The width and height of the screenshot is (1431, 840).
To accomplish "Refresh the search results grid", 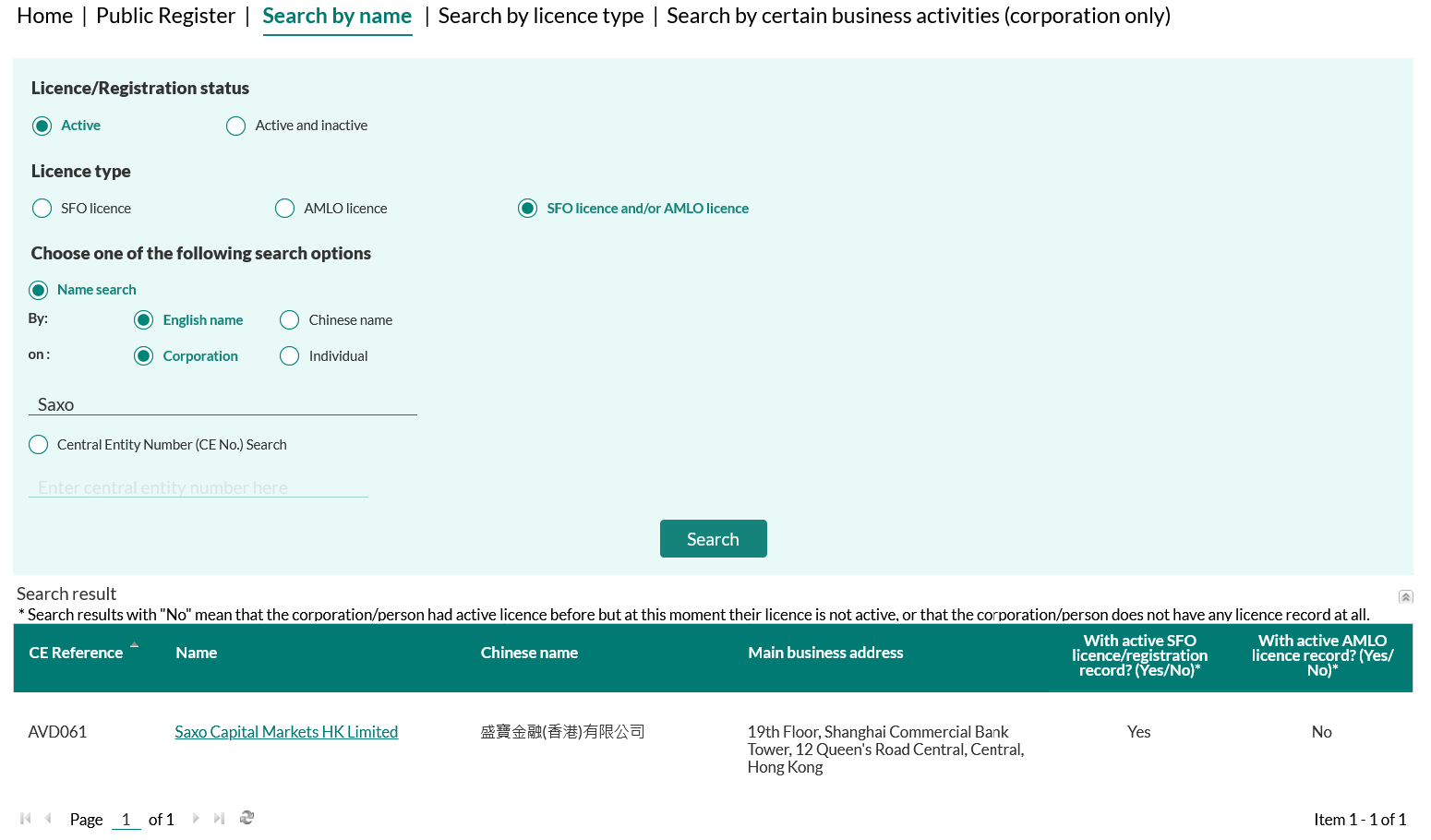I will [247, 818].
